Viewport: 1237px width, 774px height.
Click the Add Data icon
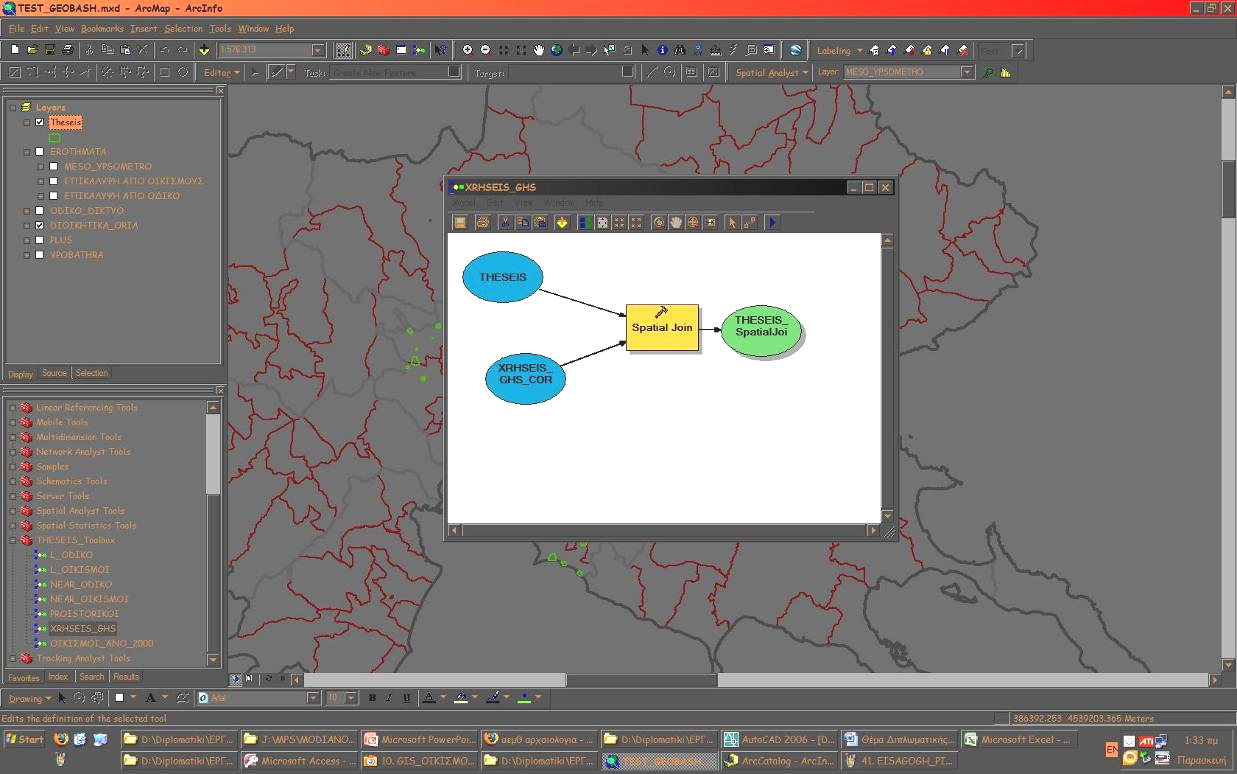(x=204, y=50)
